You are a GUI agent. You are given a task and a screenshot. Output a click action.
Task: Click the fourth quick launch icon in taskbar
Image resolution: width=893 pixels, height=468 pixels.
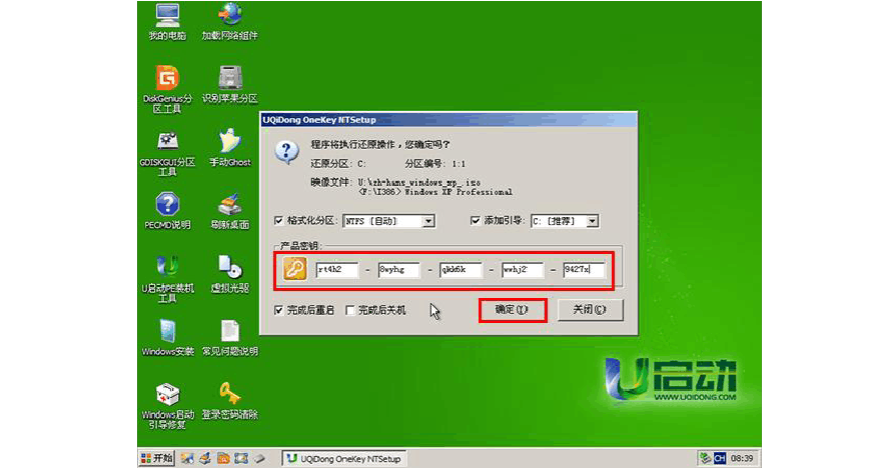(241, 458)
